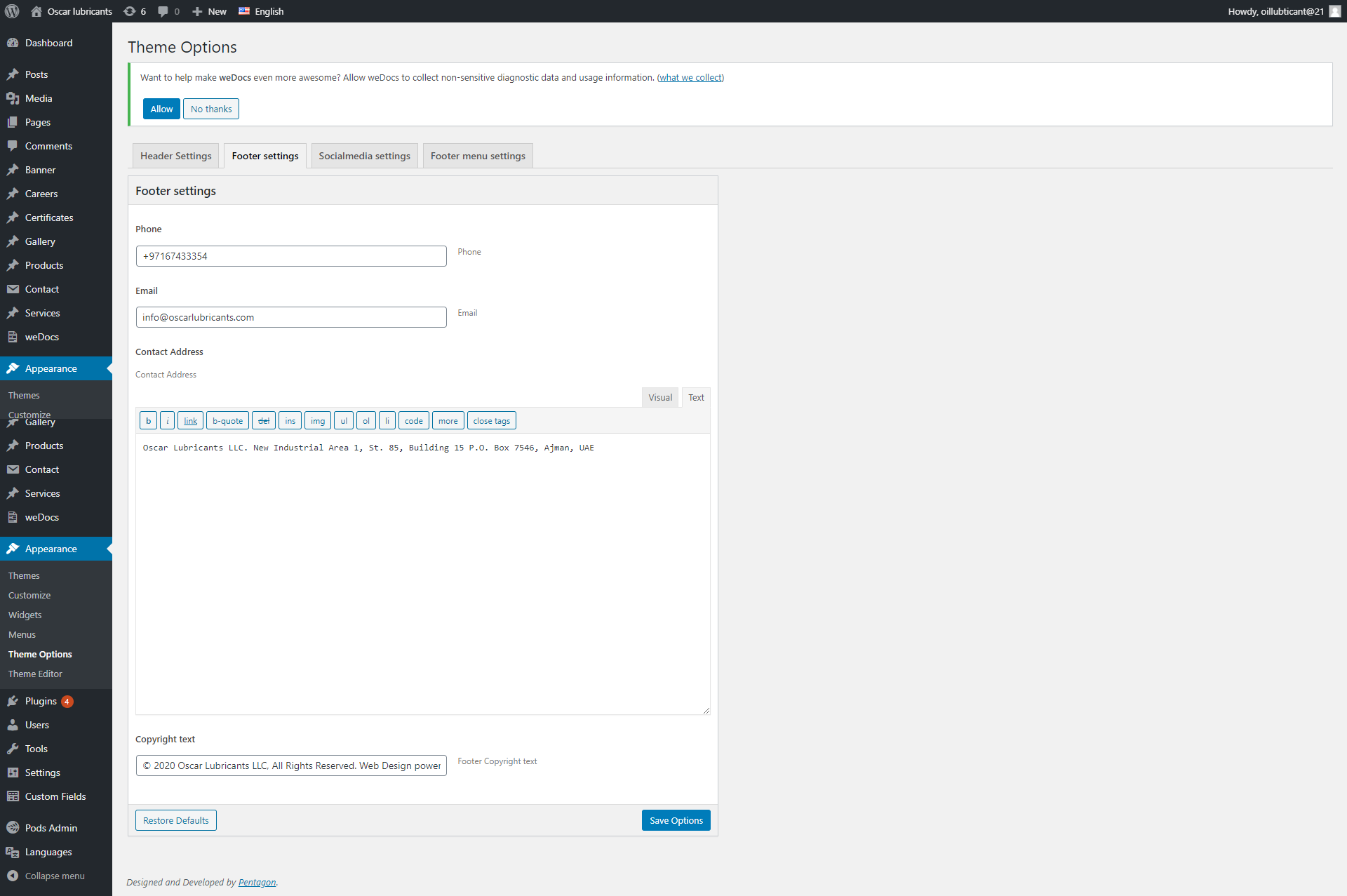Insert bold tag with b button

[148, 420]
